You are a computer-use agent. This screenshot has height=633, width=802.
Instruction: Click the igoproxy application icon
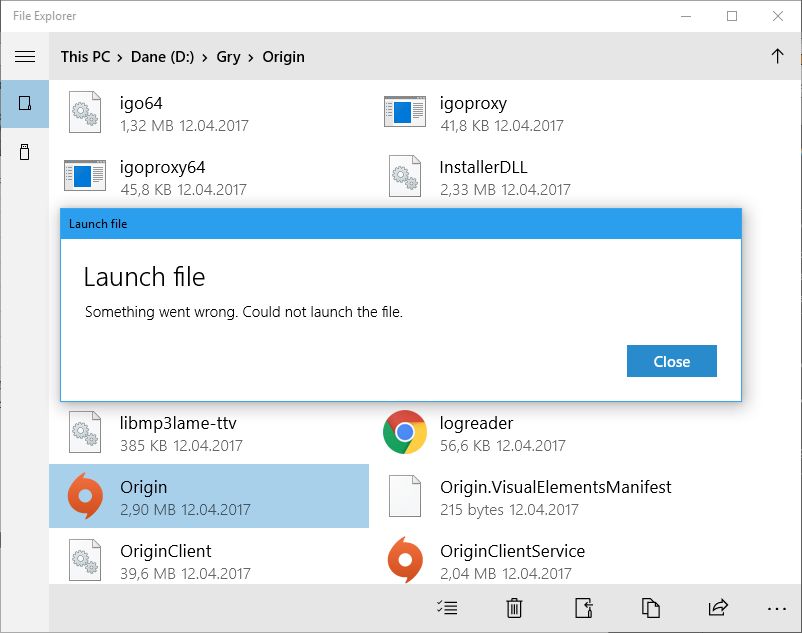point(405,111)
